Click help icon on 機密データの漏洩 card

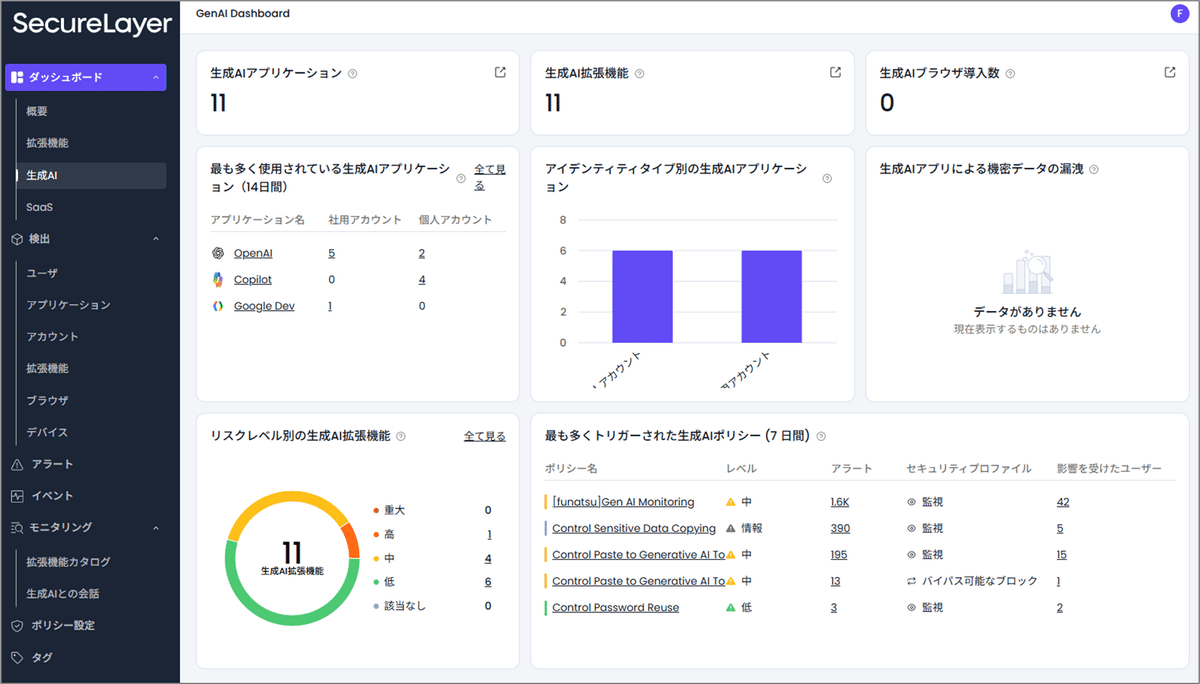click(x=1094, y=169)
